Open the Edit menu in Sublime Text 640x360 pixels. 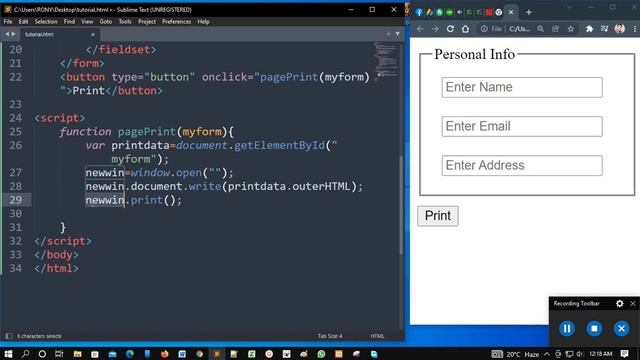23,22
